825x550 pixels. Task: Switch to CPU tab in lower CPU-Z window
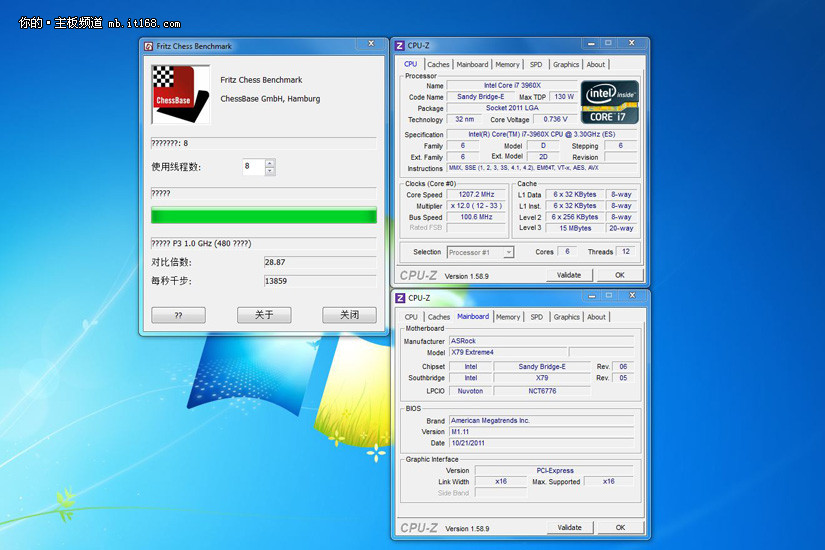[411, 317]
